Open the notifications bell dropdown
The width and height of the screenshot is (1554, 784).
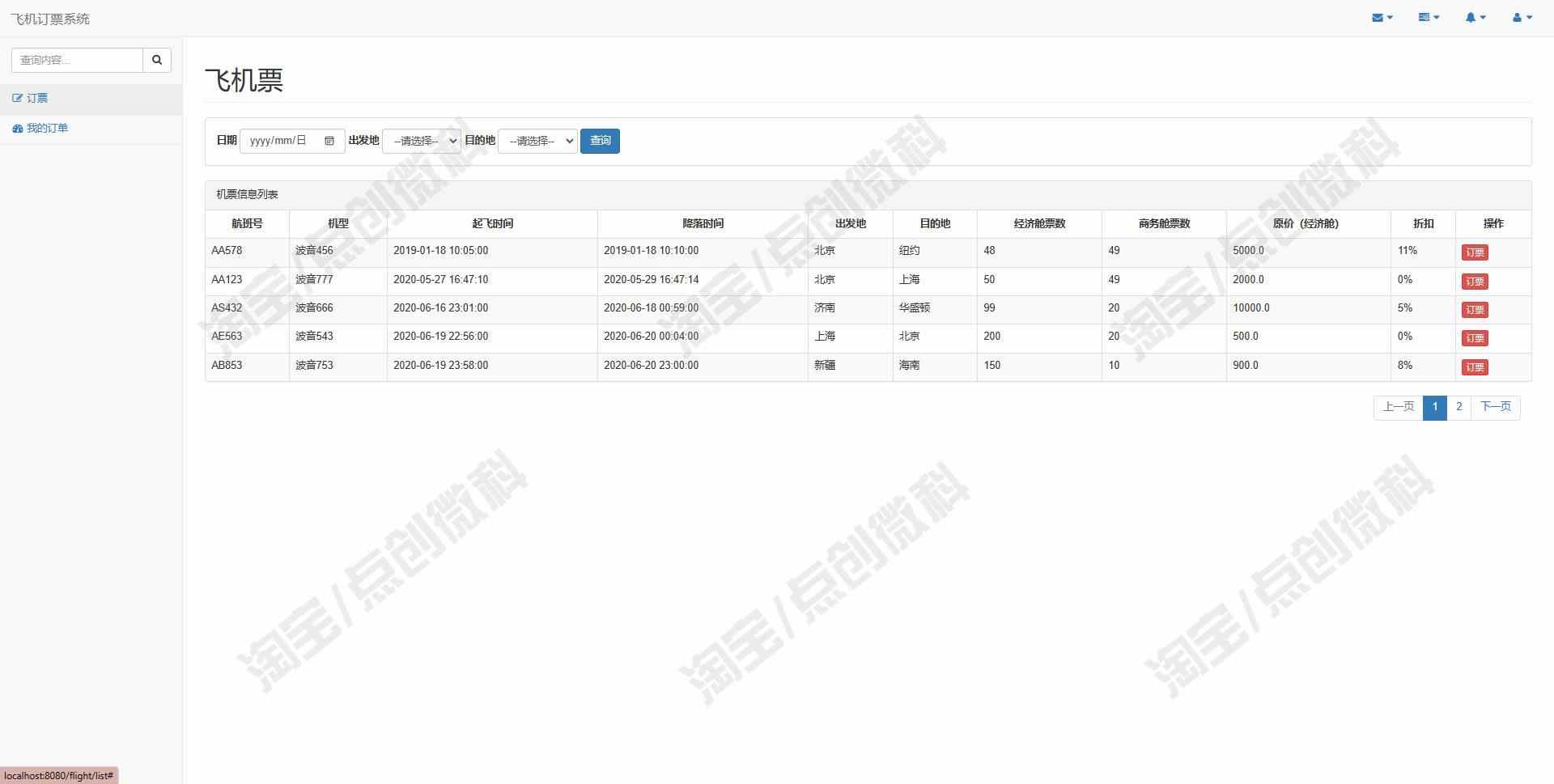pos(1475,18)
